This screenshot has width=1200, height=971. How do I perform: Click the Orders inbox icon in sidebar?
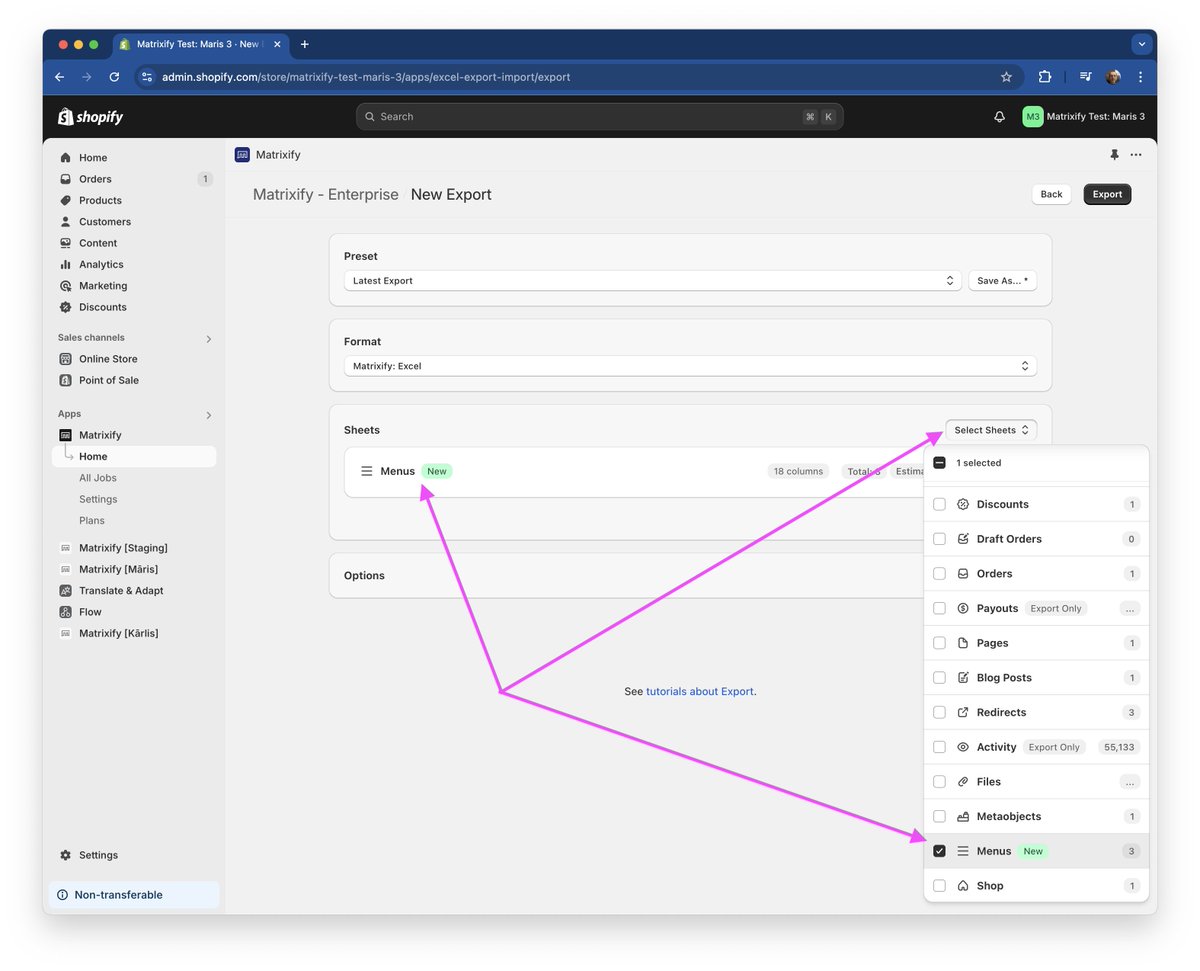point(66,179)
